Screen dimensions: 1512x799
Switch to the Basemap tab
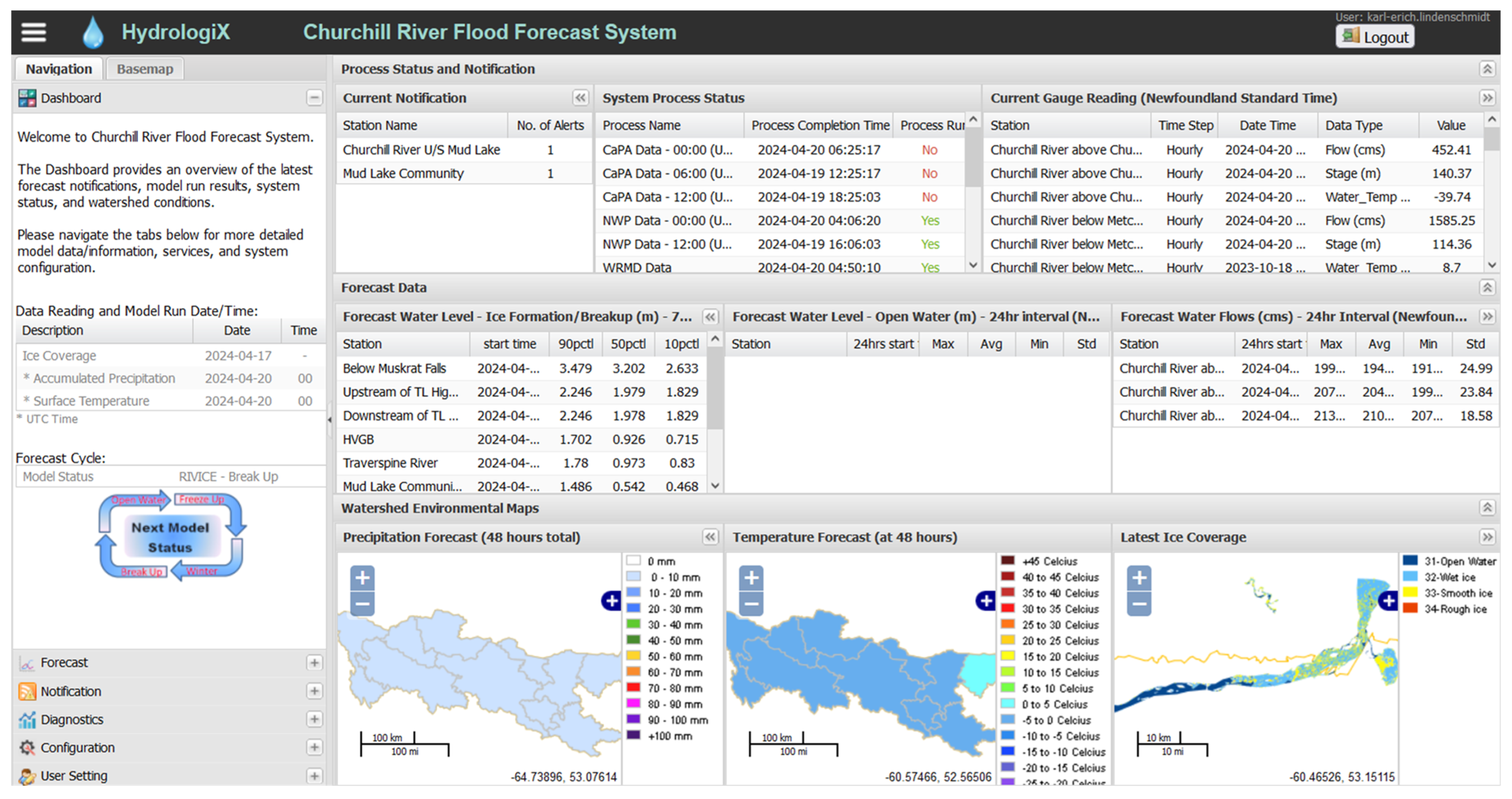click(145, 69)
